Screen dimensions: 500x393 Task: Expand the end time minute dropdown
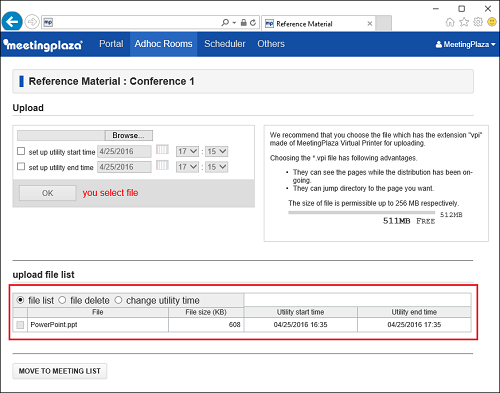point(216,167)
